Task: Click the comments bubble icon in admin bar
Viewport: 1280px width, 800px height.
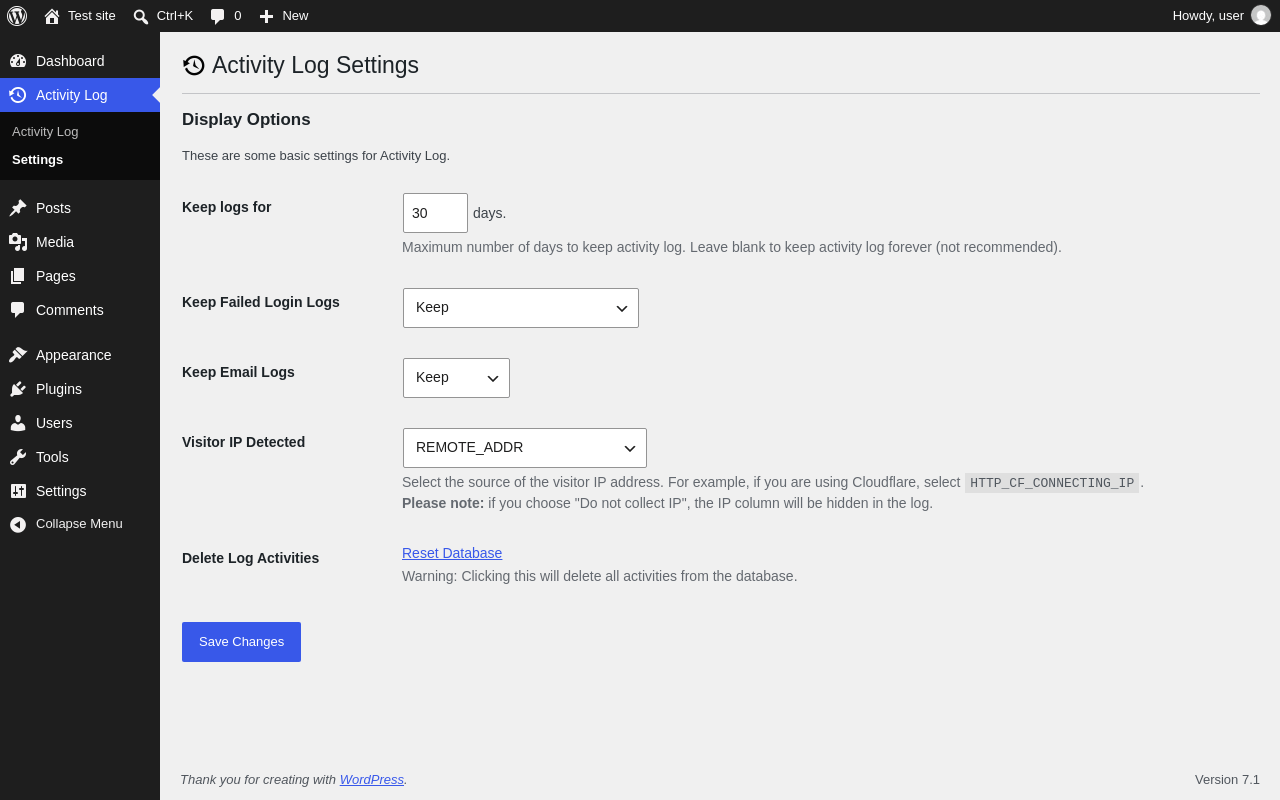Action: 218,16
